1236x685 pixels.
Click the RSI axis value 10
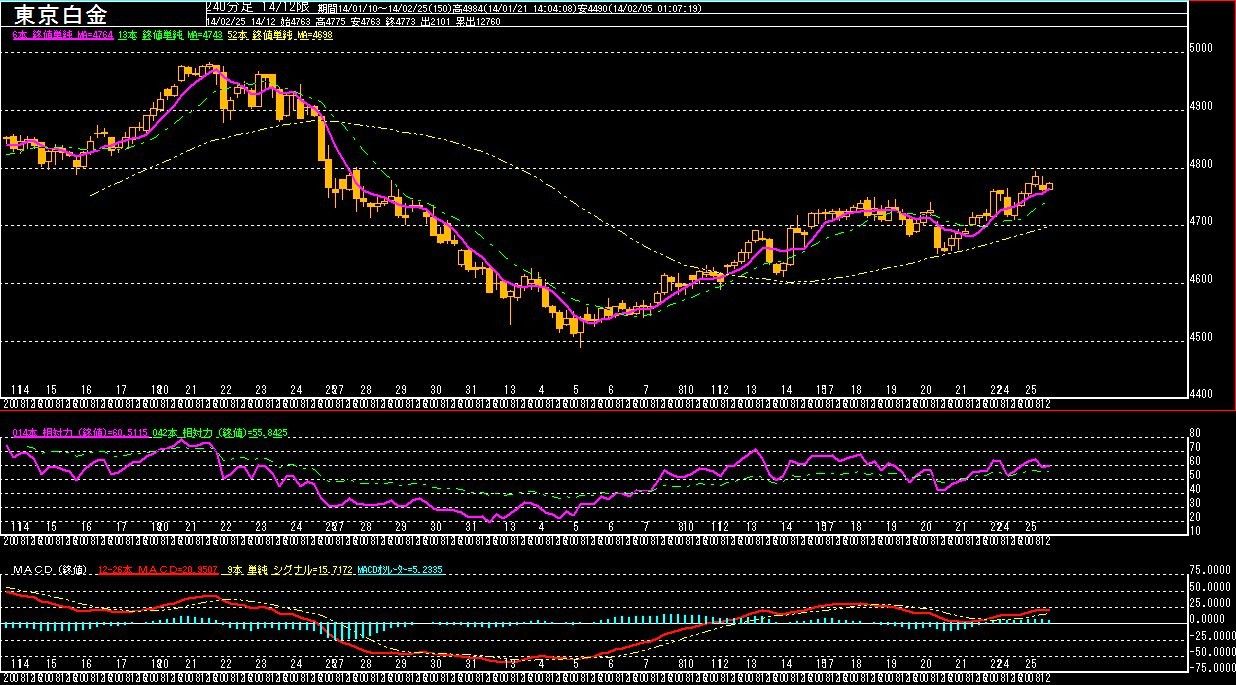1197,529
